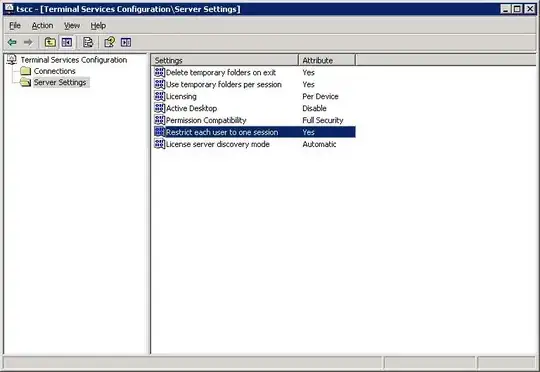Open the Action menu
The width and height of the screenshot is (540, 372).
(42, 25)
